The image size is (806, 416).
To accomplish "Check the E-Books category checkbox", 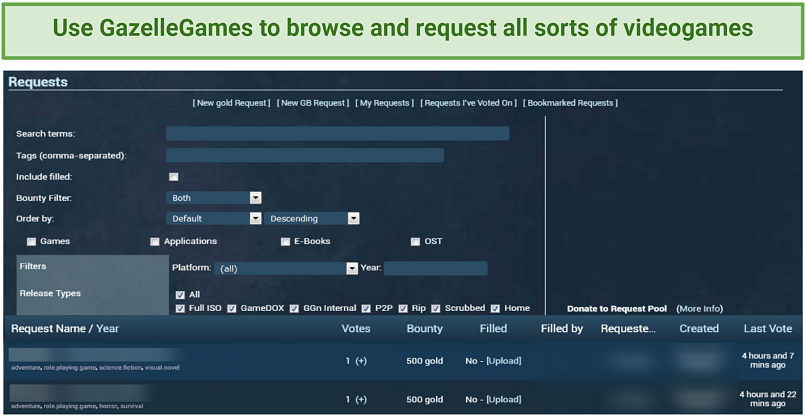I will 285,242.
